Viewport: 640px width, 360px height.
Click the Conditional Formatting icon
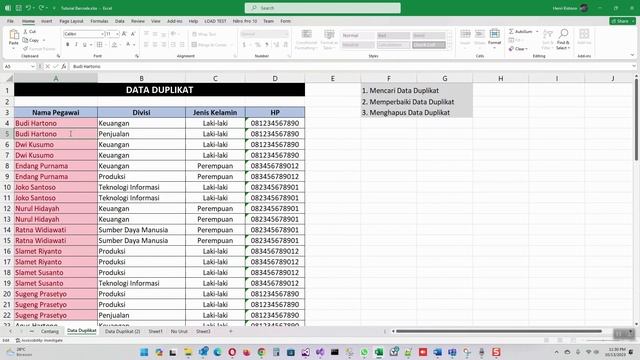click(x=307, y=34)
